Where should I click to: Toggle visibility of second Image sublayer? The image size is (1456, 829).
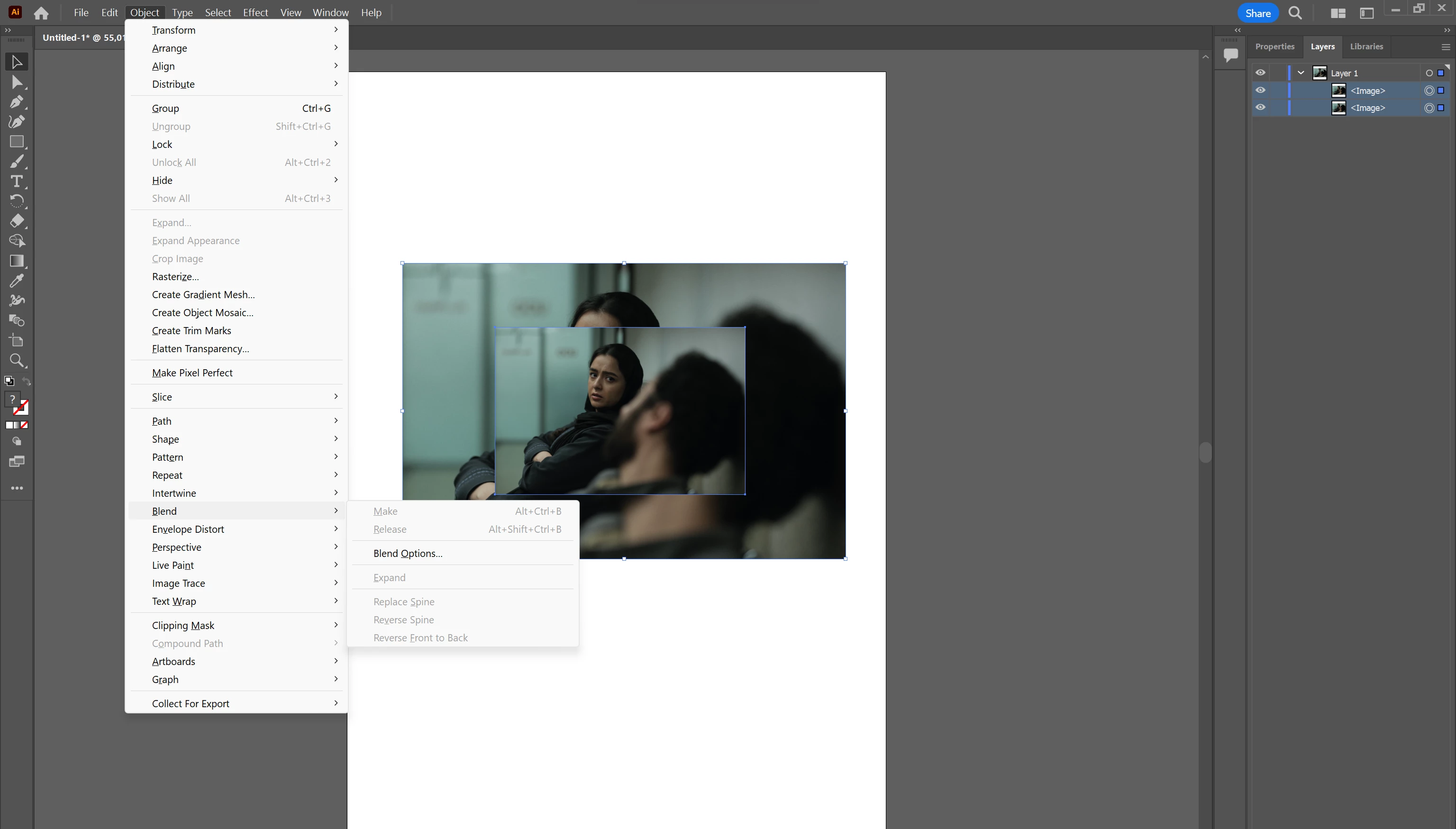pos(1260,107)
